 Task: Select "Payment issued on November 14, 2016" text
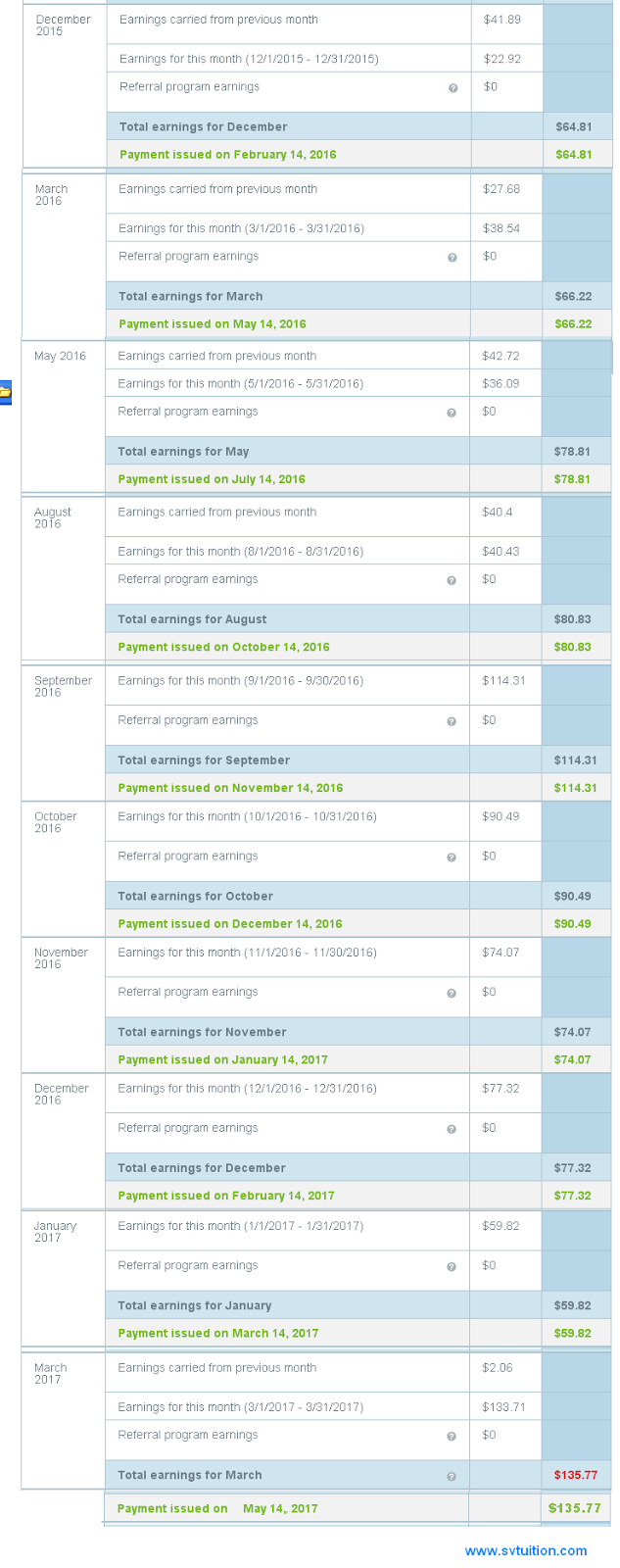tap(230, 788)
